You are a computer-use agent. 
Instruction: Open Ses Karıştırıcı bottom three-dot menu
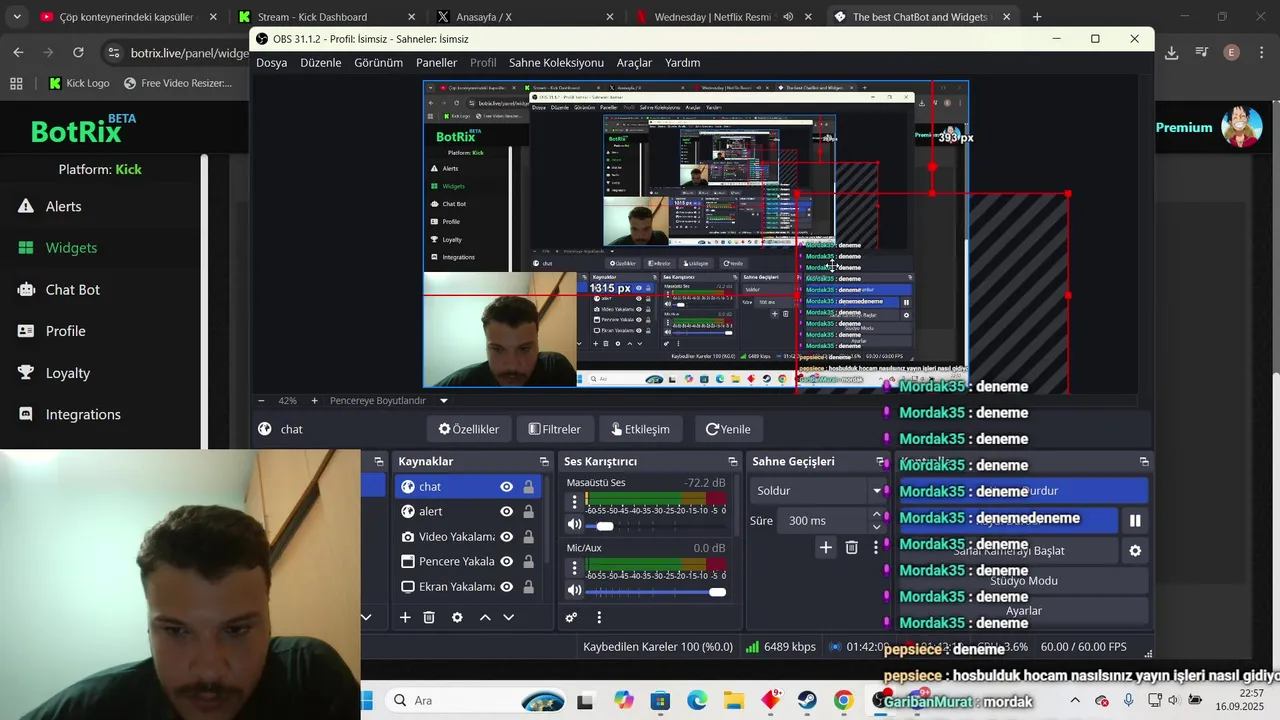(x=599, y=617)
